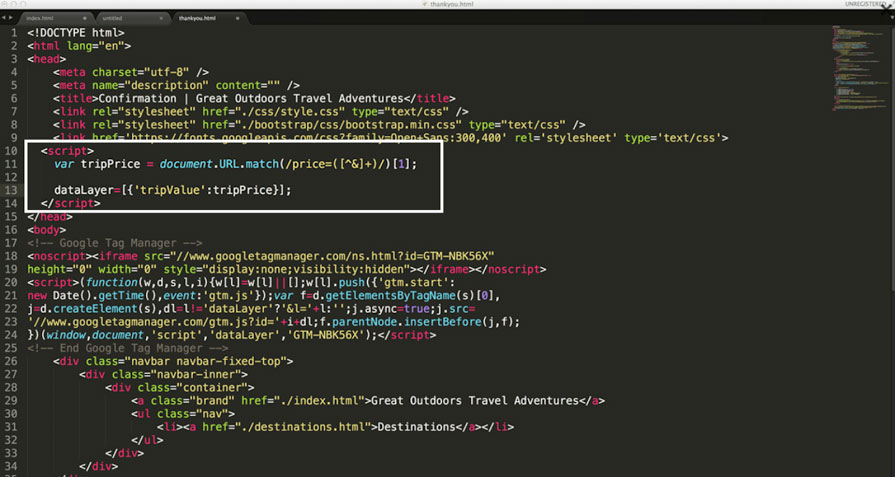Click line number 20 in gutter
895x477 pixels.
[x=11, y=282]
